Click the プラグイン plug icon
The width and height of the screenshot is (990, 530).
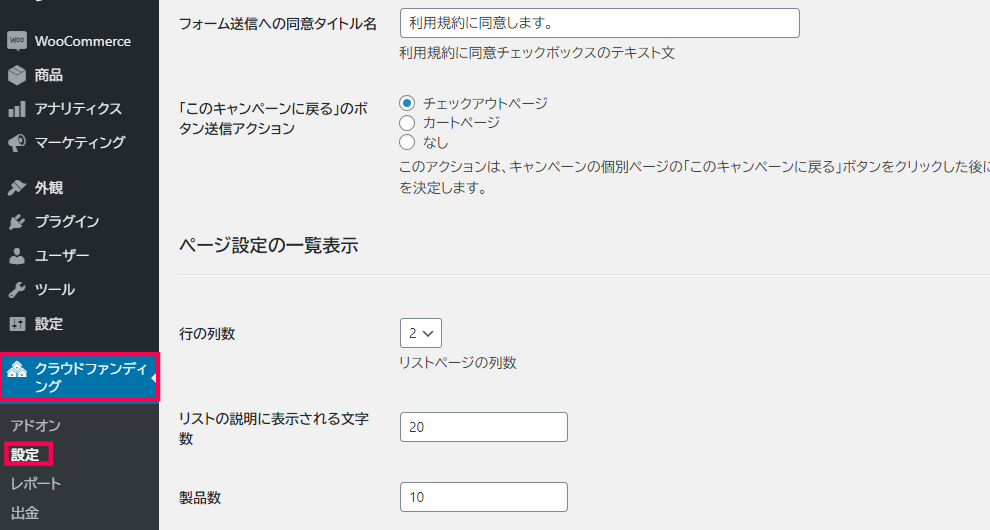click(17, 222)
